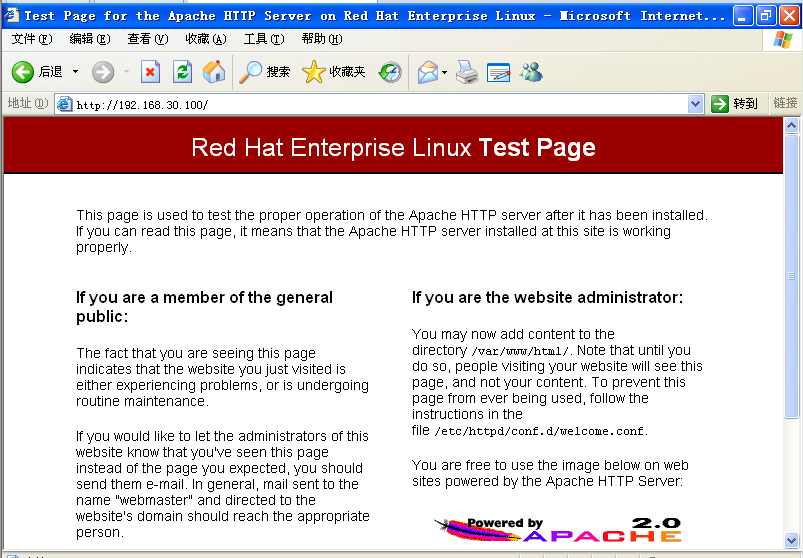The image size is (803, 558).
Task: Click the 链接 Links toolbar label
Action: (785, 103)
